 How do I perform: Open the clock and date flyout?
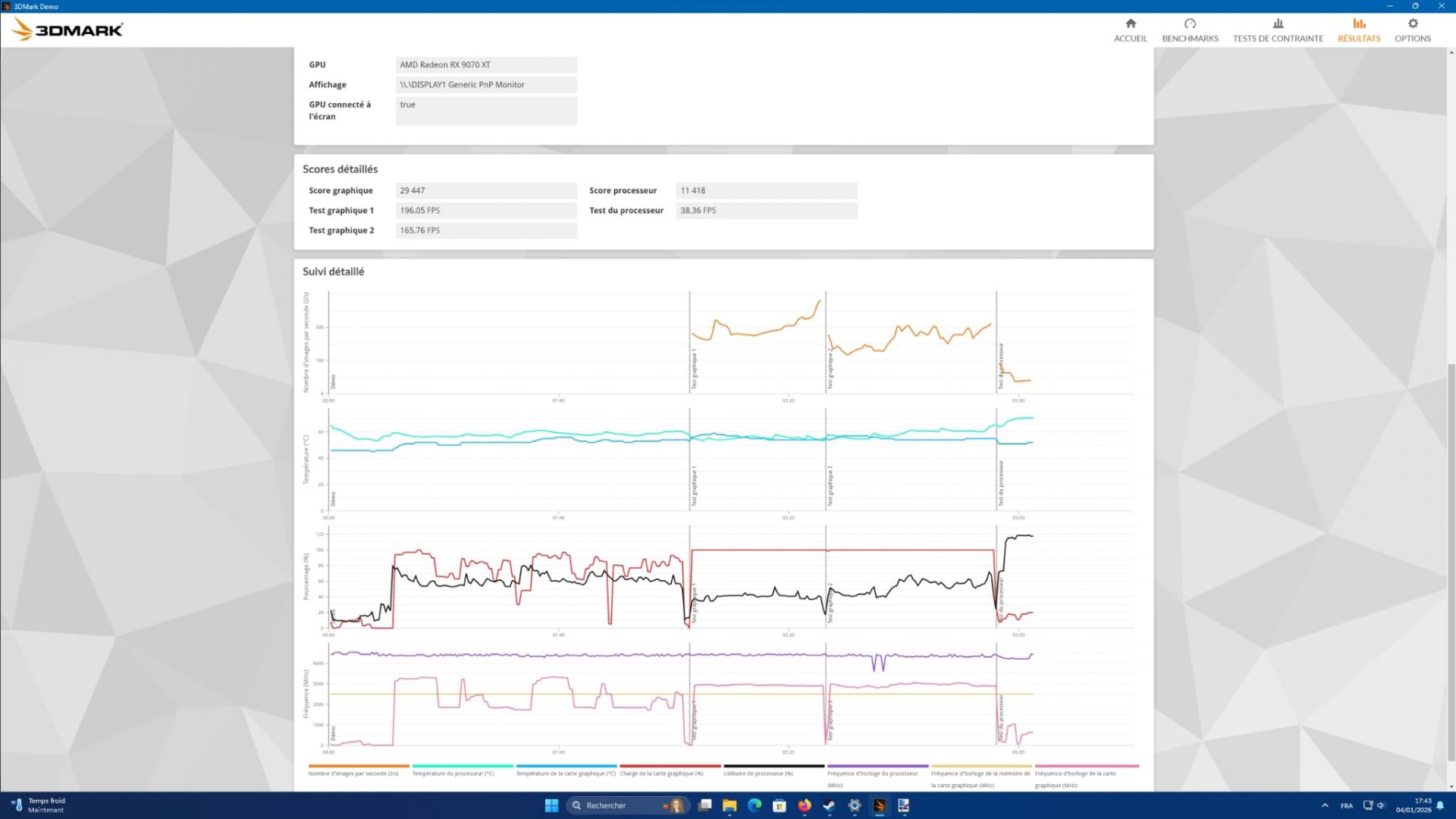[x=1413, y=805]
